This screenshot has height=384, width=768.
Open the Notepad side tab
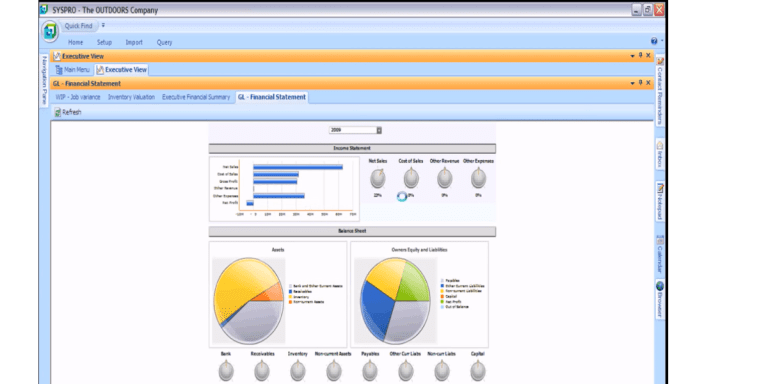coord(660,201)
